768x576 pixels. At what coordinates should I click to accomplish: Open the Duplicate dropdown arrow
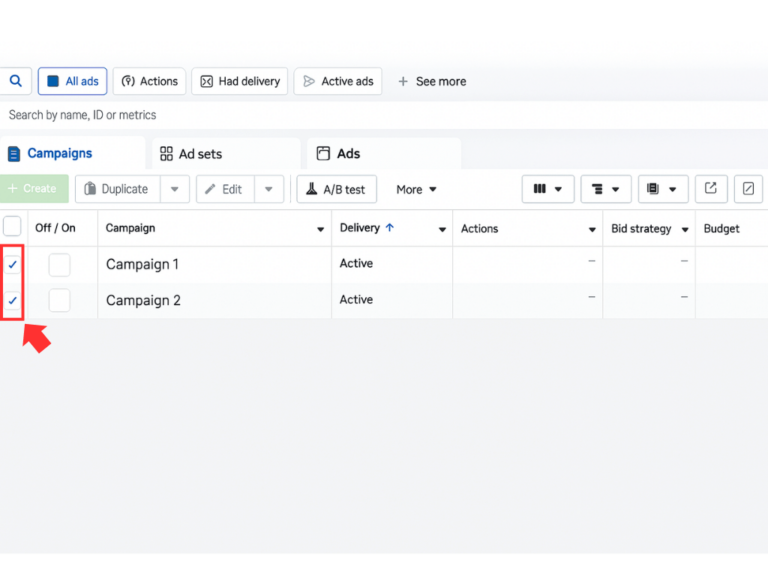click(175, 189)
